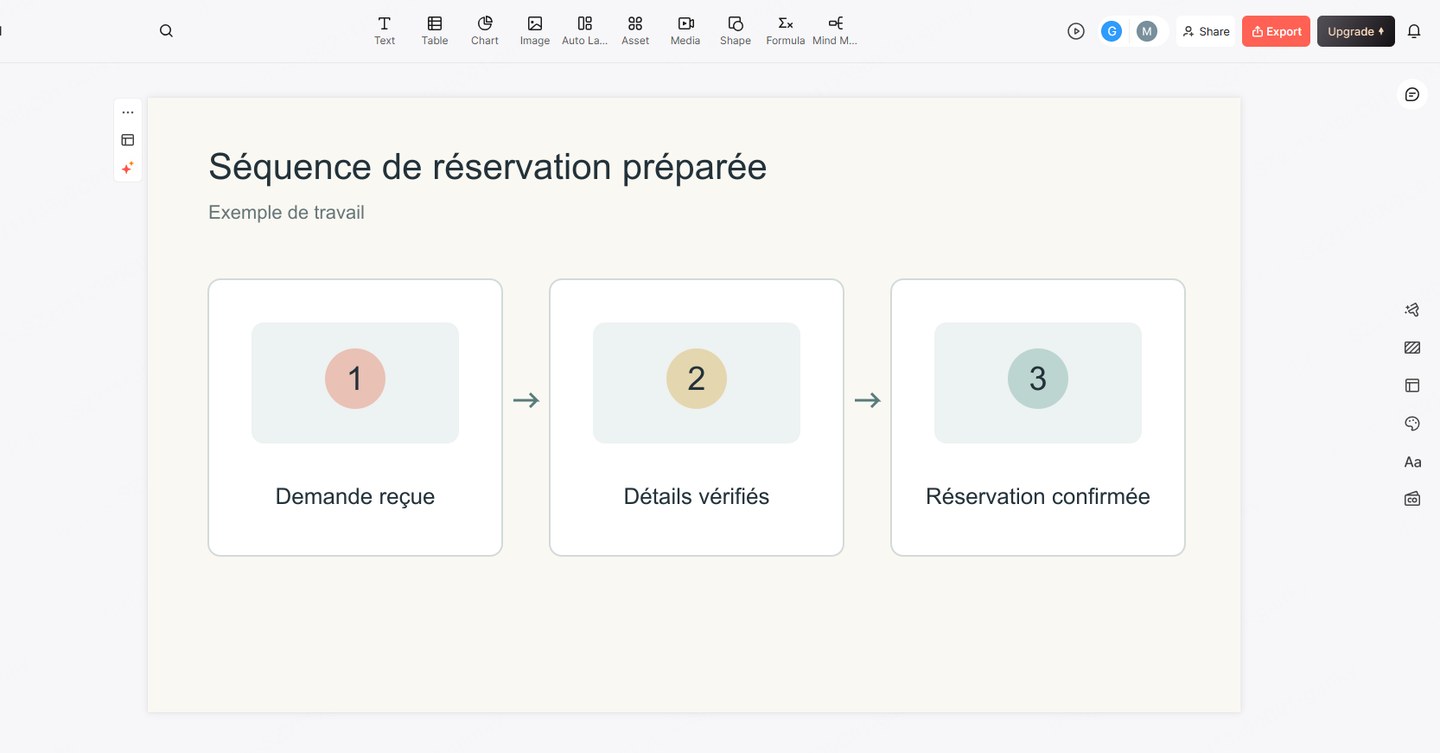Viewport: 1440px width, 753px height.
Task: Select the Media tool
Action: (685, 31)
